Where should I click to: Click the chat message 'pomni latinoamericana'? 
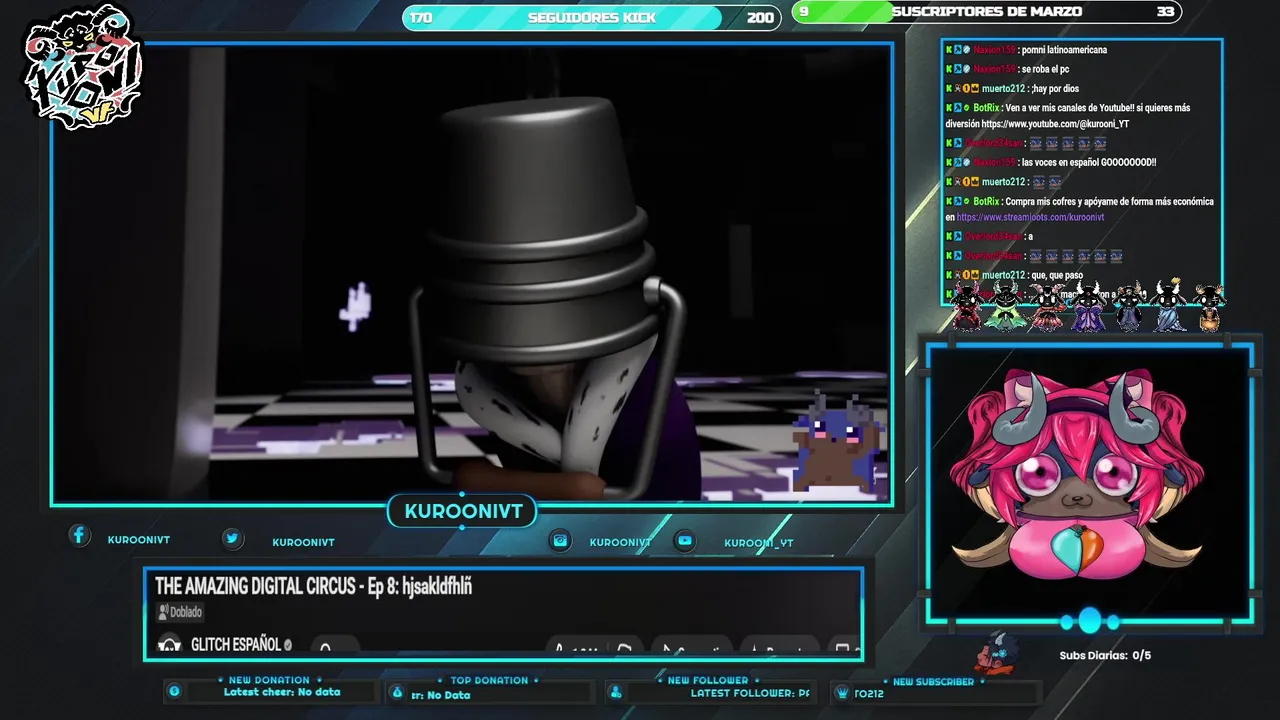[1064, 50]
